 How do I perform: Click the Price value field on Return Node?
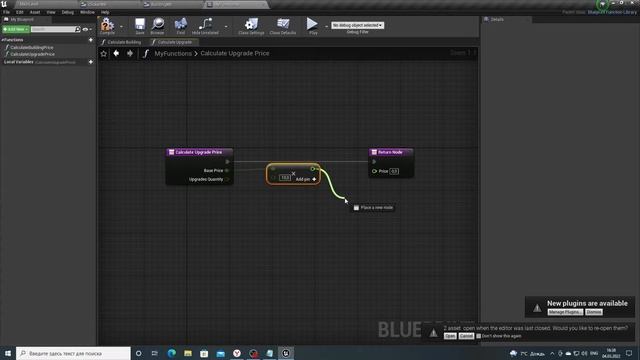pos(394,171)
